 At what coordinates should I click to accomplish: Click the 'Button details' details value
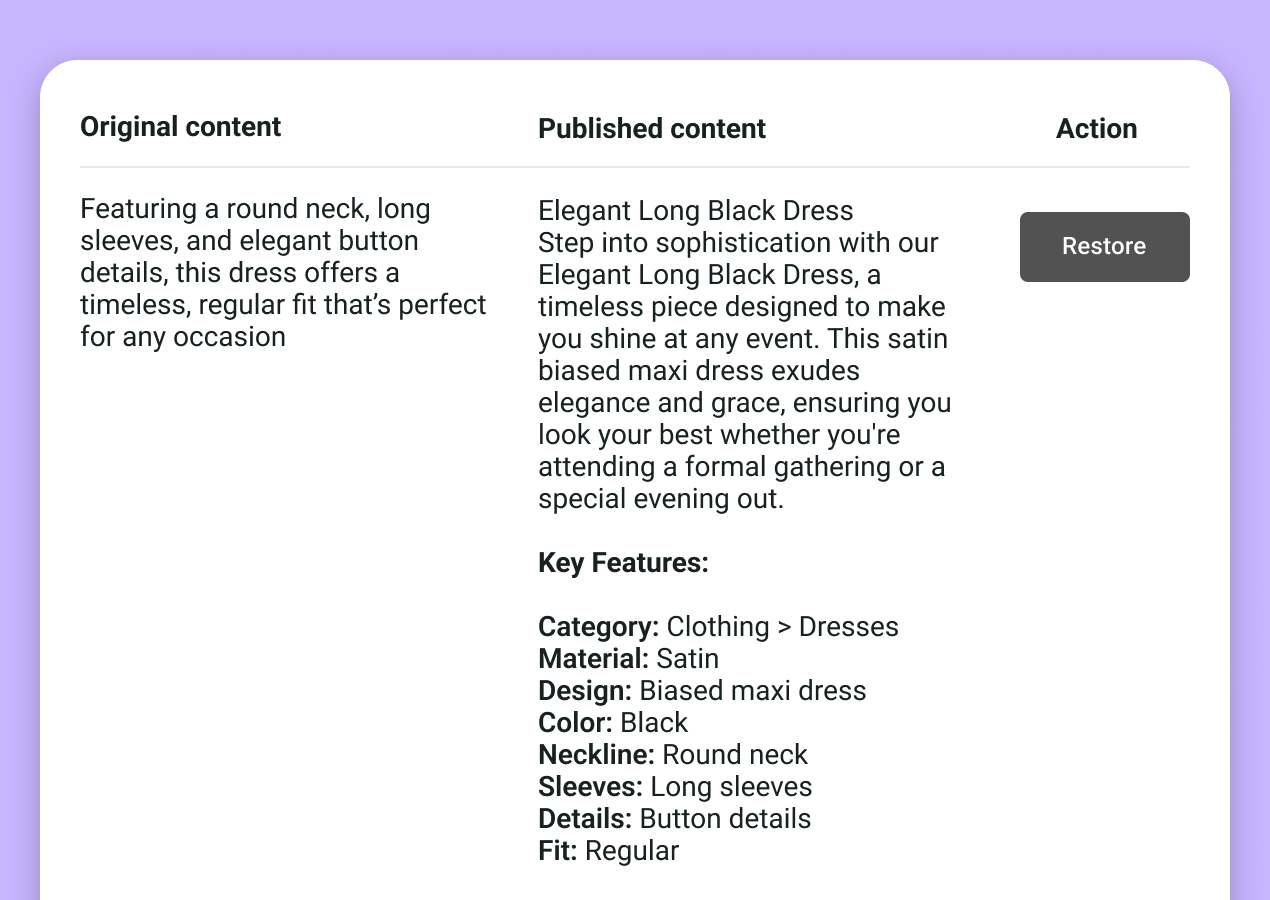coord(725,819)
